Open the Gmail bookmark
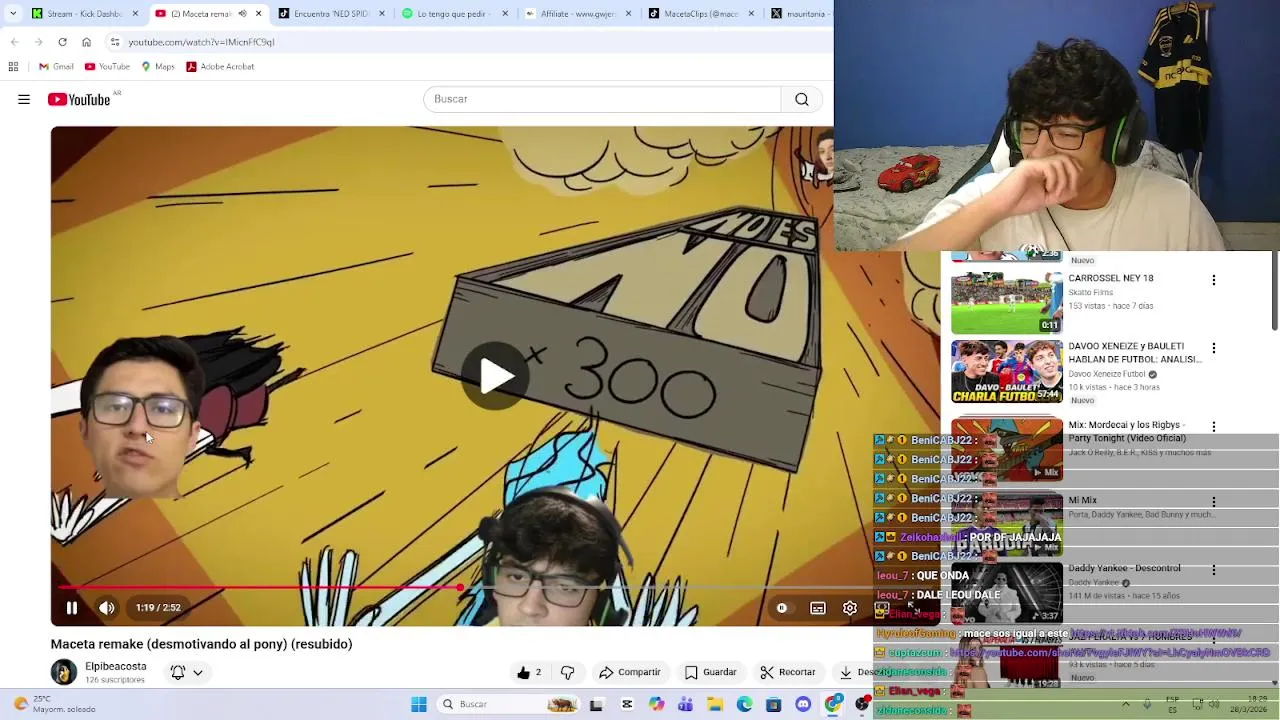Screen dimensions: 1280x720 coord(56,66)
